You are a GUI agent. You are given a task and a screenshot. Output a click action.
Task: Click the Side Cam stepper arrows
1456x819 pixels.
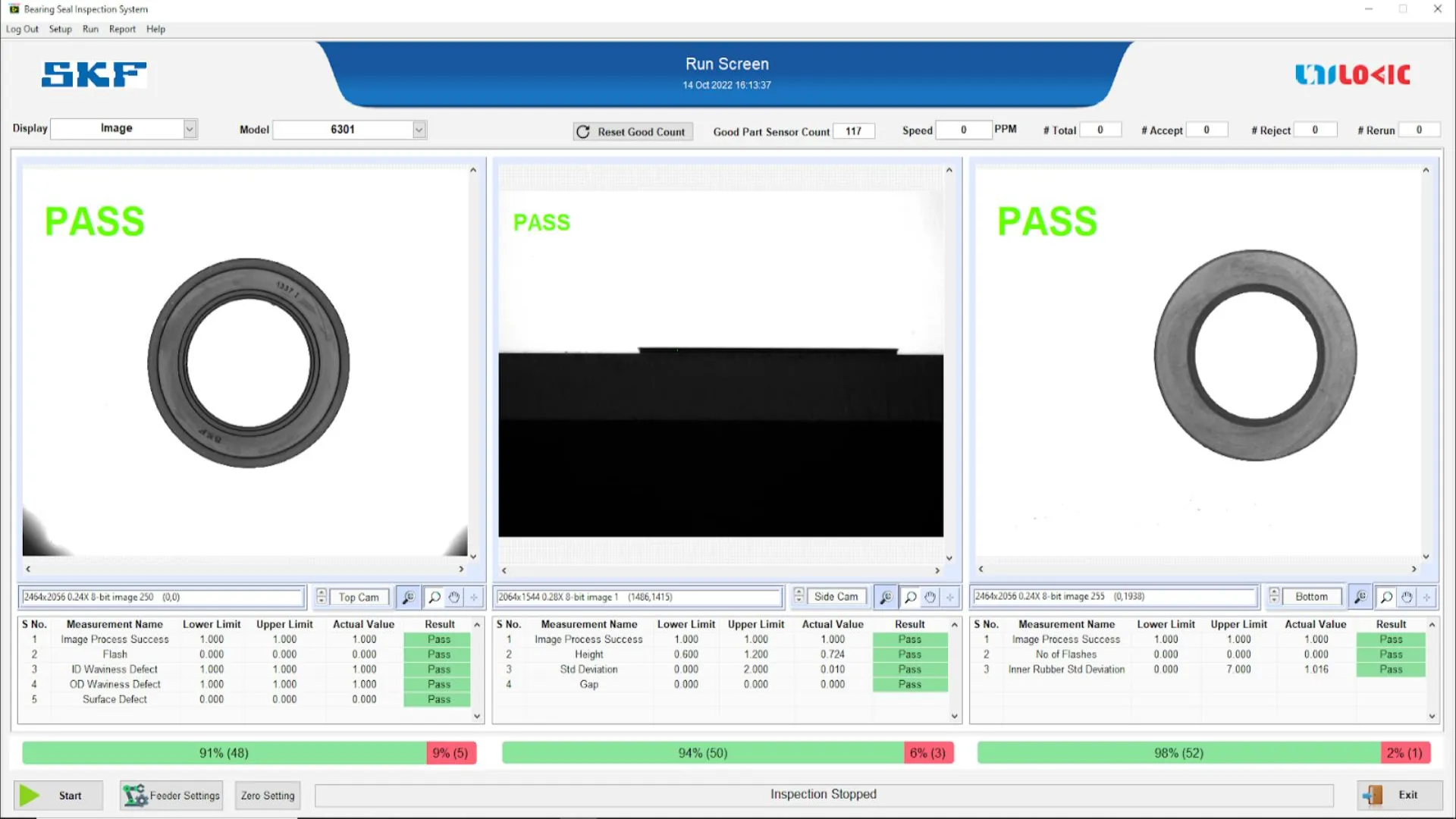799,597
